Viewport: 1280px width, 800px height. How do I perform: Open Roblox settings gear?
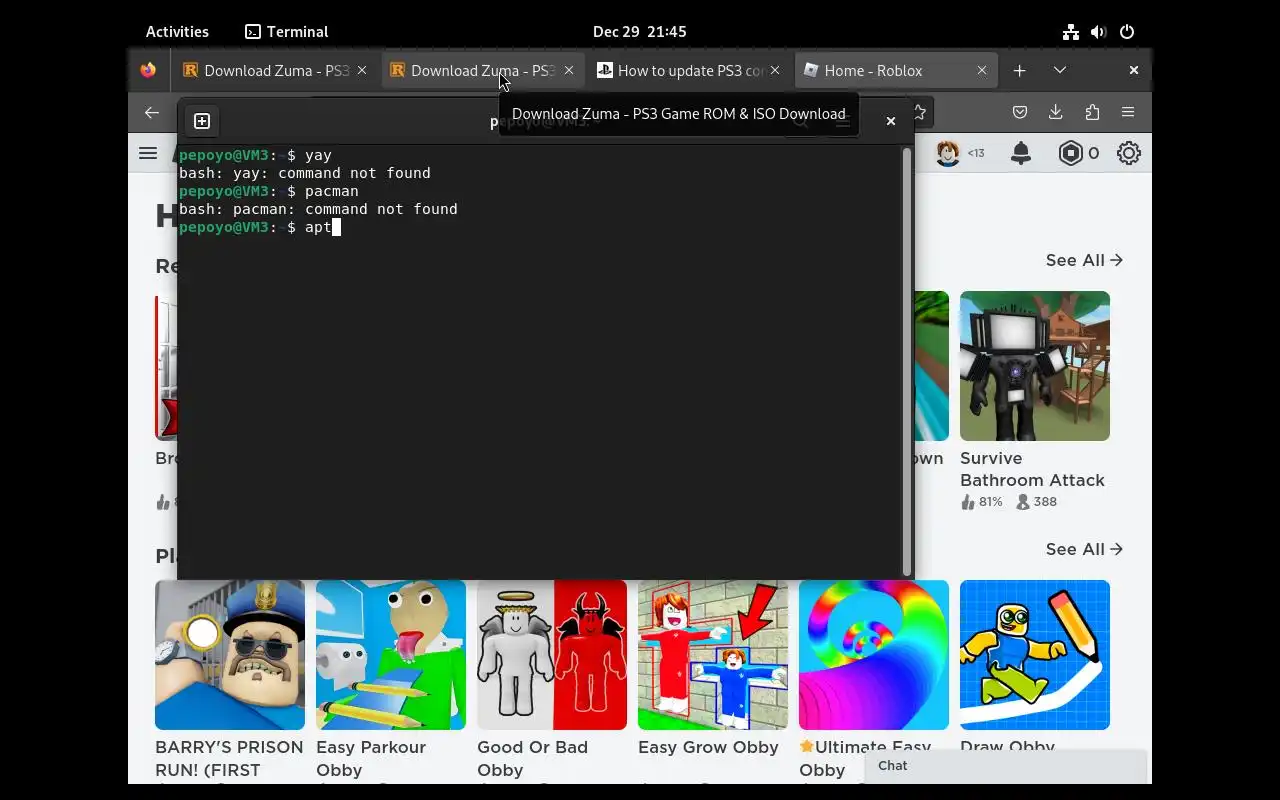point(1129,153)
